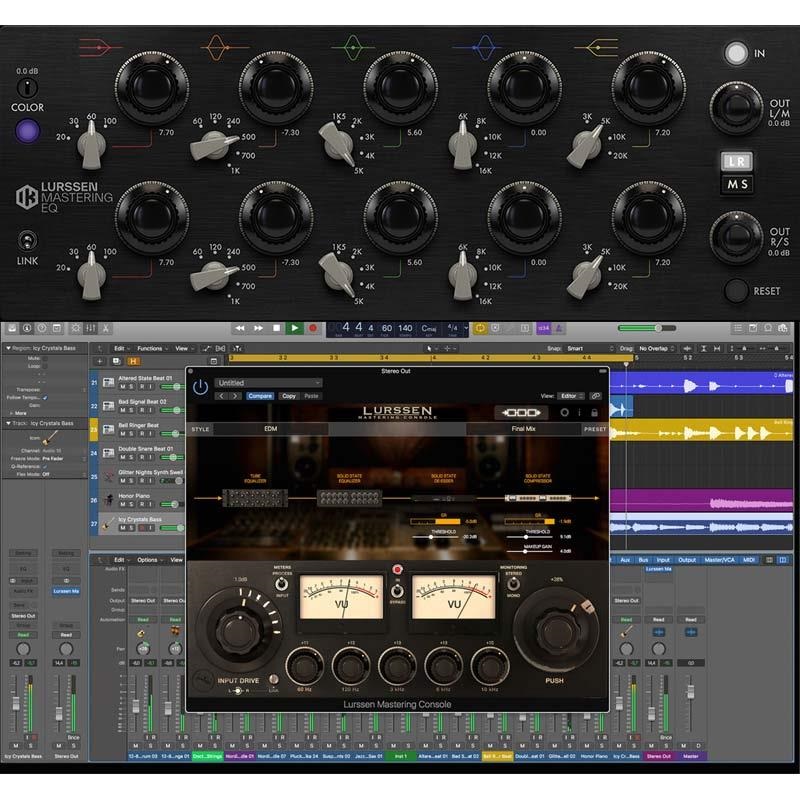Click the next preset arrow in plugin header

point(235,396)
